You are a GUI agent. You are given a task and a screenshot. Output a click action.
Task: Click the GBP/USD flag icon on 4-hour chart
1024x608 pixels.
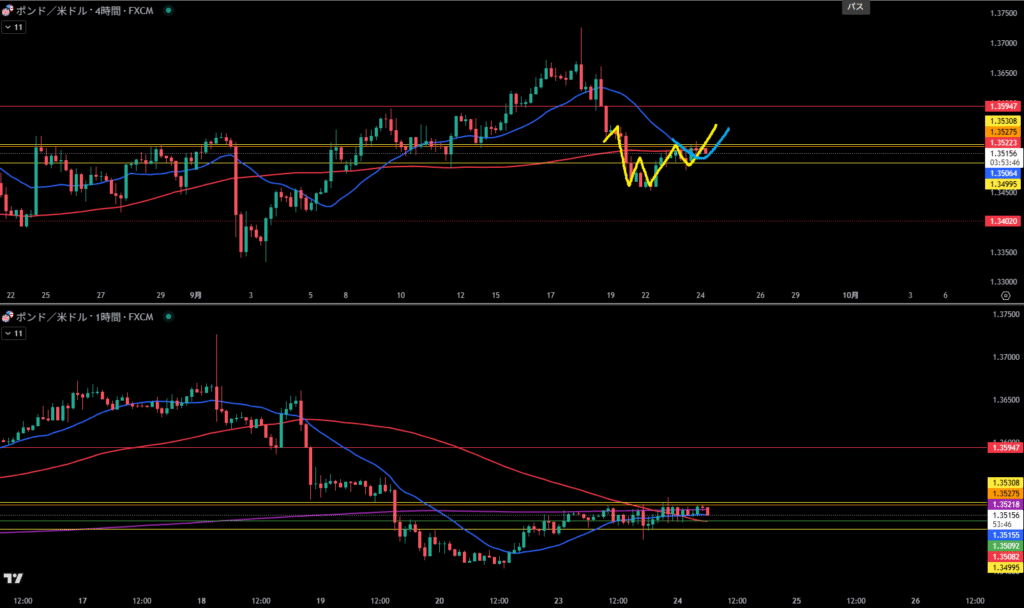pos(9,10)
